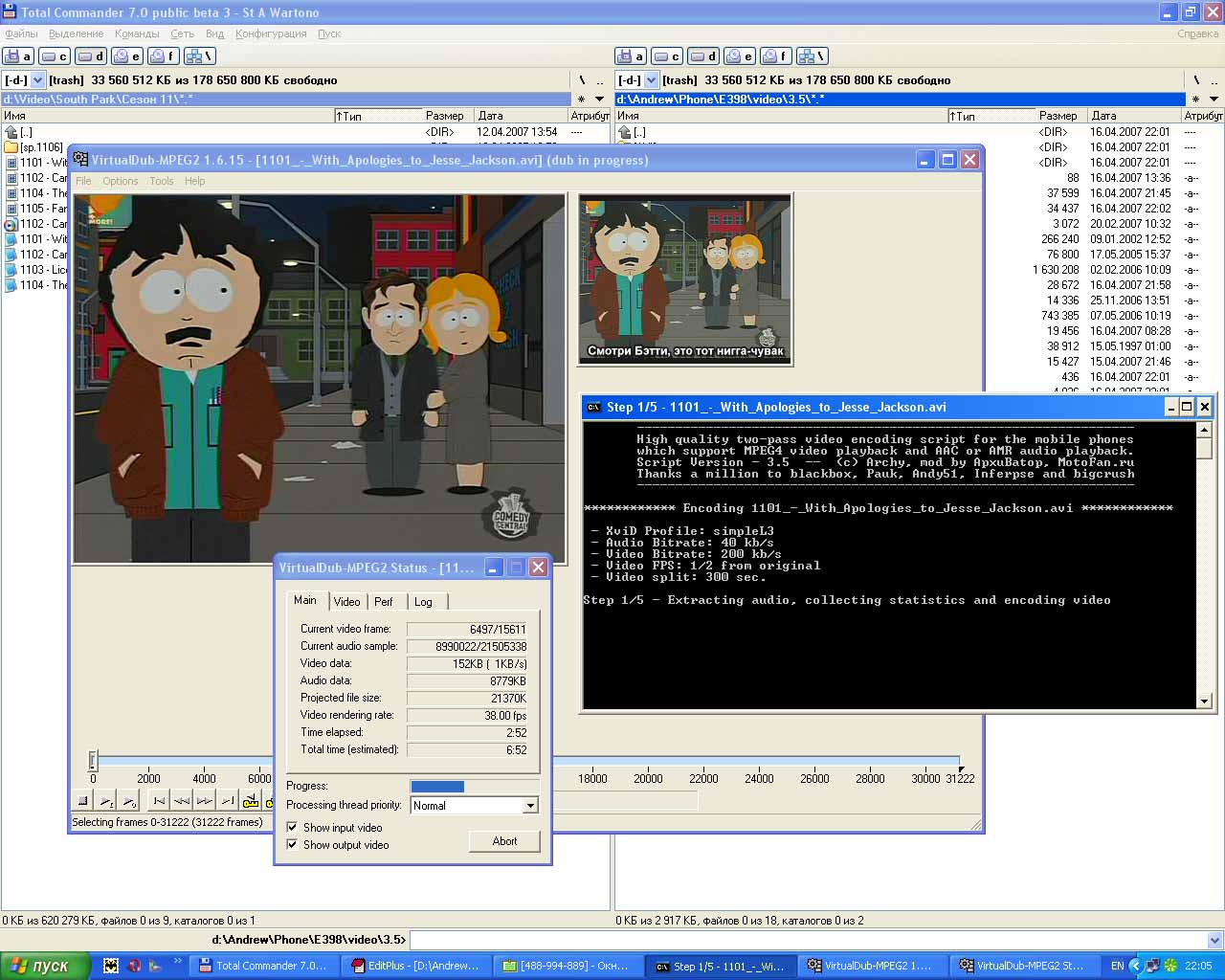
Task: Step backward in VirtualDub timeline
Action: [x=182, y=801]
